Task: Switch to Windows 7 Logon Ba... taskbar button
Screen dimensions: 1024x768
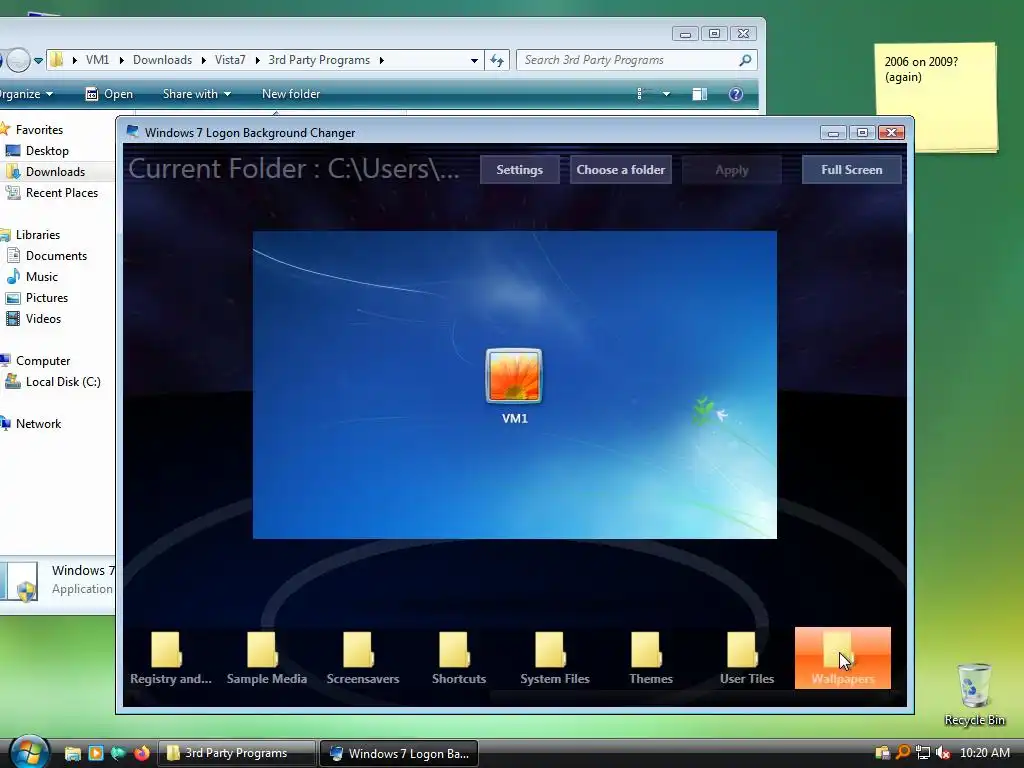Action: tap(399, 753)
